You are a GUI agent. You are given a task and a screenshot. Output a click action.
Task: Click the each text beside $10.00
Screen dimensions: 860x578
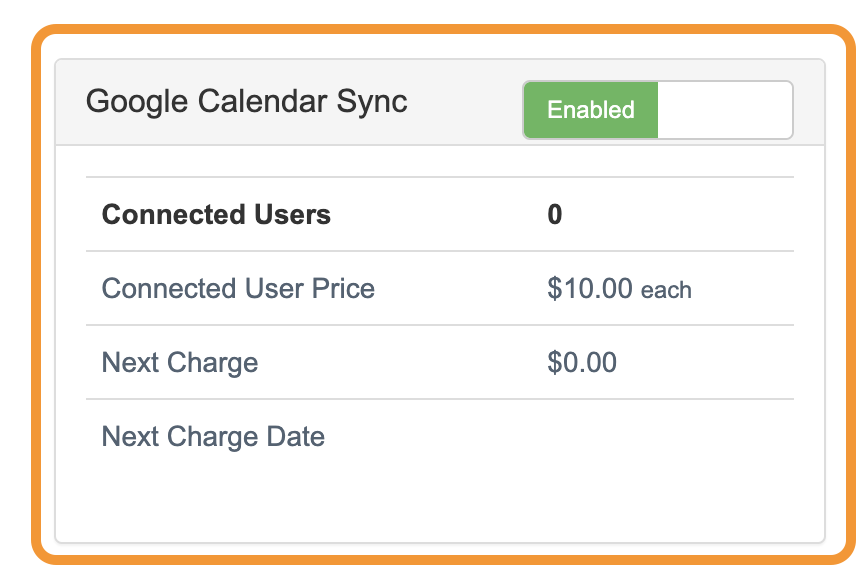[668, 290]
